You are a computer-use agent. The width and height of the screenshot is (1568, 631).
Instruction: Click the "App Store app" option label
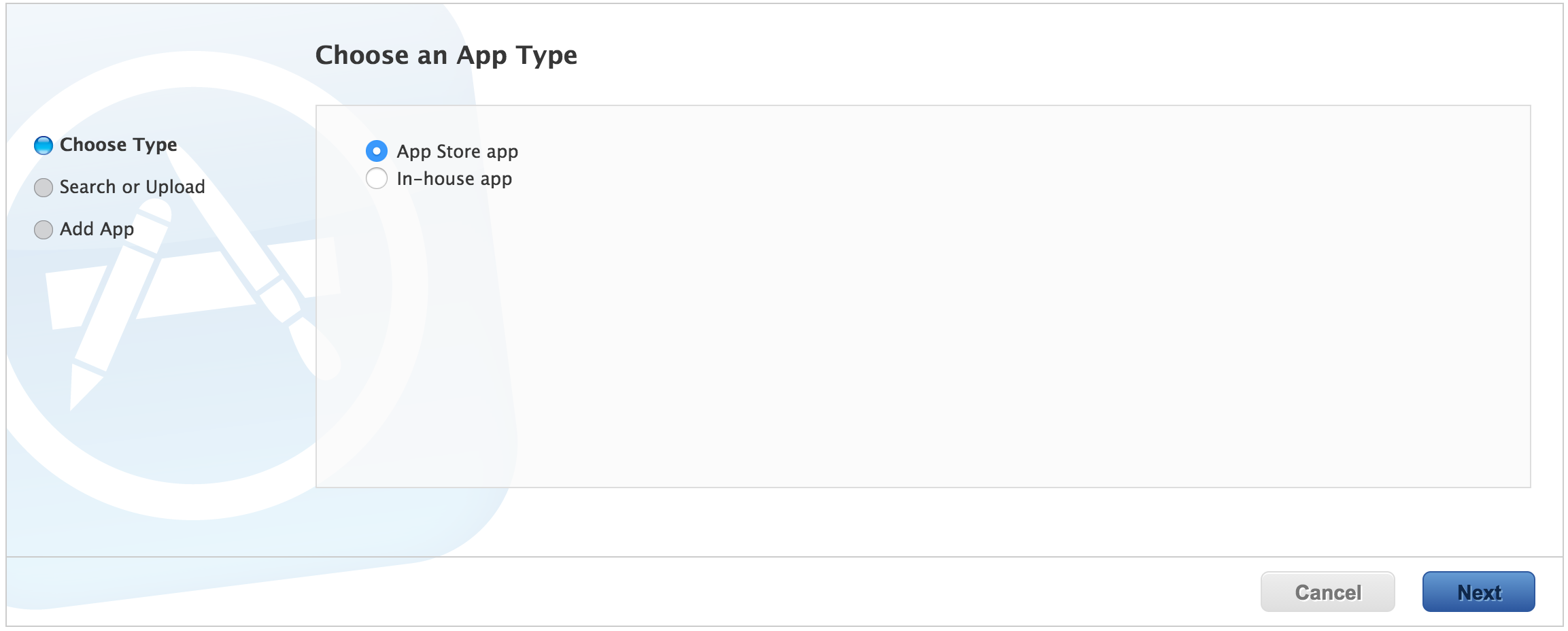[457, 152]
